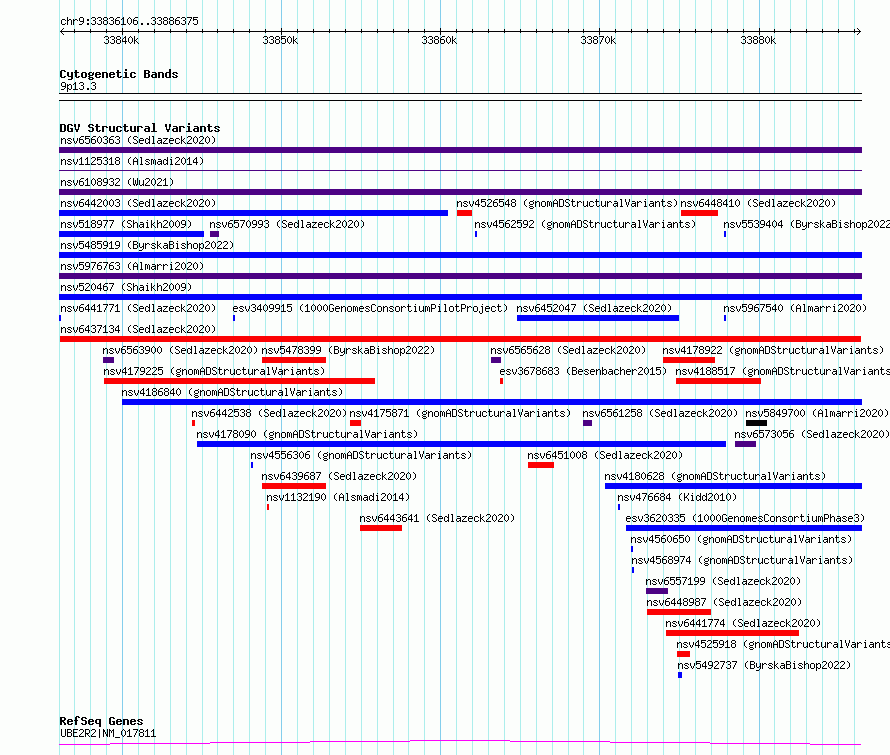Click the nsv4180628 blue variant bar
Image resolution: width=890 pixels, height=755 pixels.
tap(733, 486)
